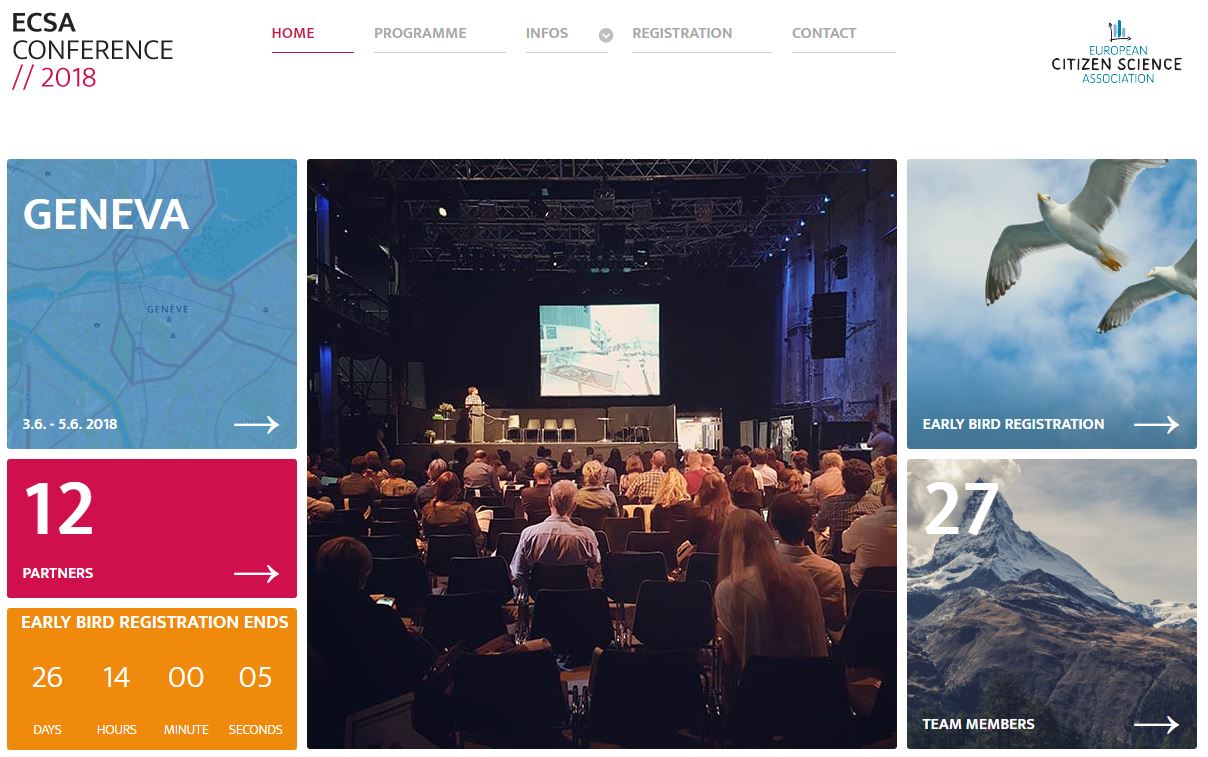Open the 27 Team Members mountain tile

click(1052, 604)
